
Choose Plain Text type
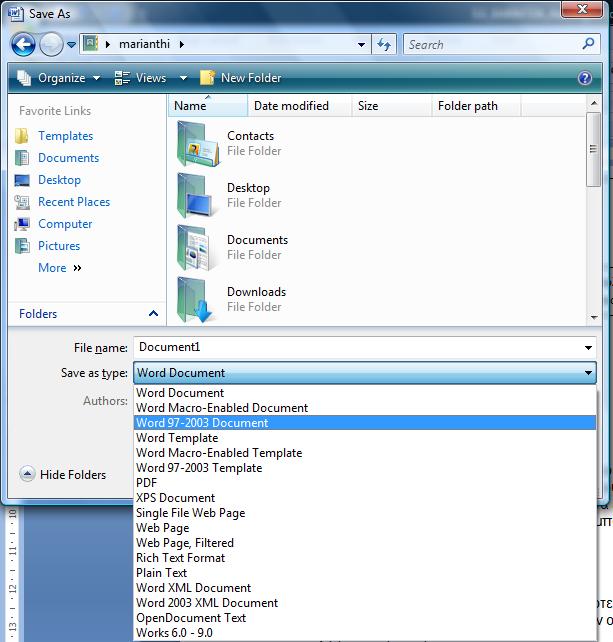(x=364, y=573)
